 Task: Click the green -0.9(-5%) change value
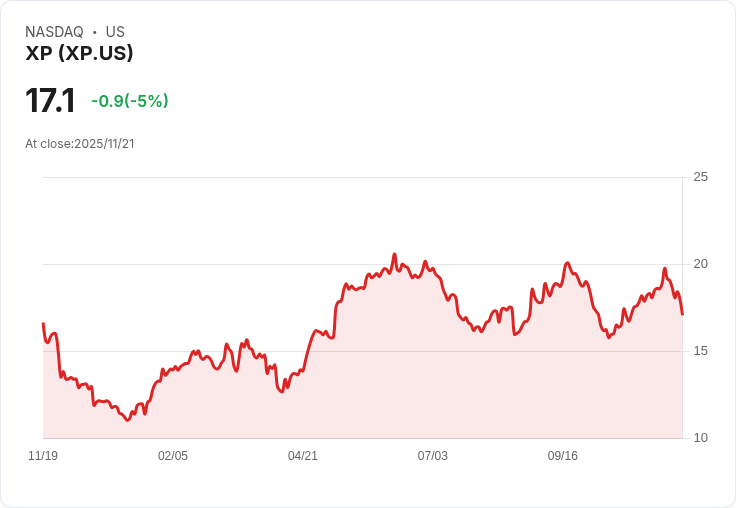click(x=129, y=101)
